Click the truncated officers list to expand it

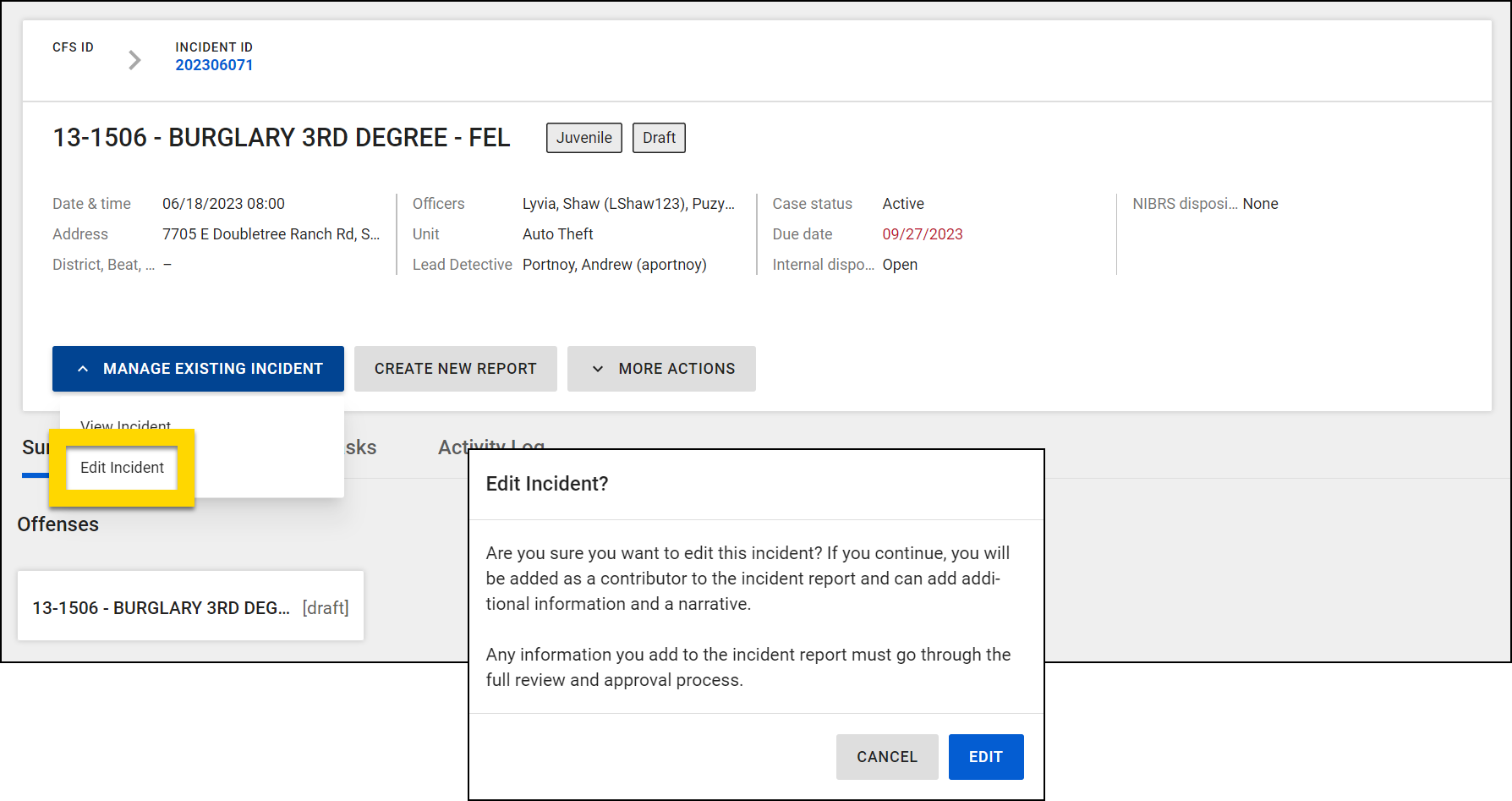tap(628, 203)
